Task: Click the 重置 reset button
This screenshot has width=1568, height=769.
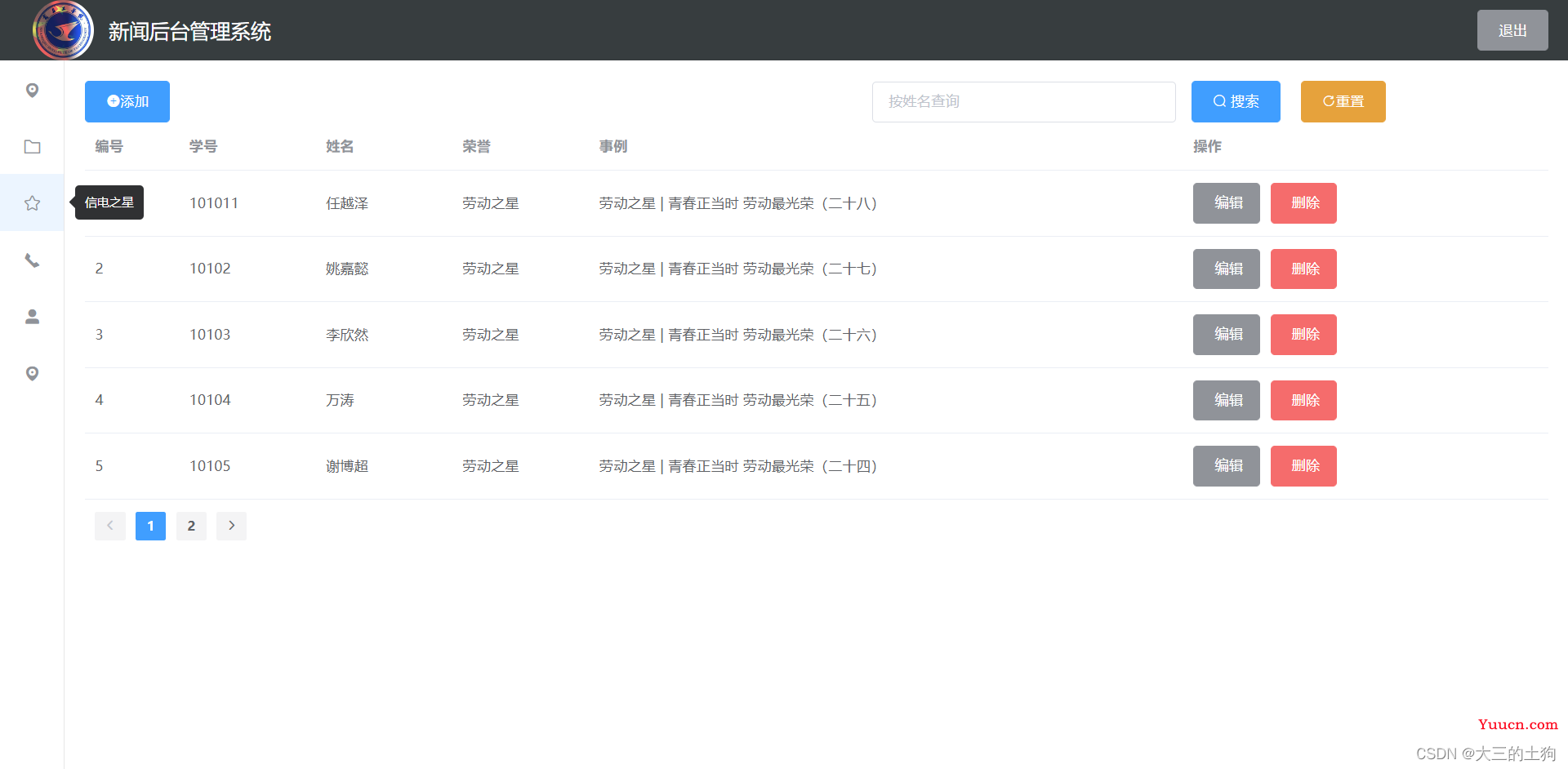Action: pos(1343,101)
